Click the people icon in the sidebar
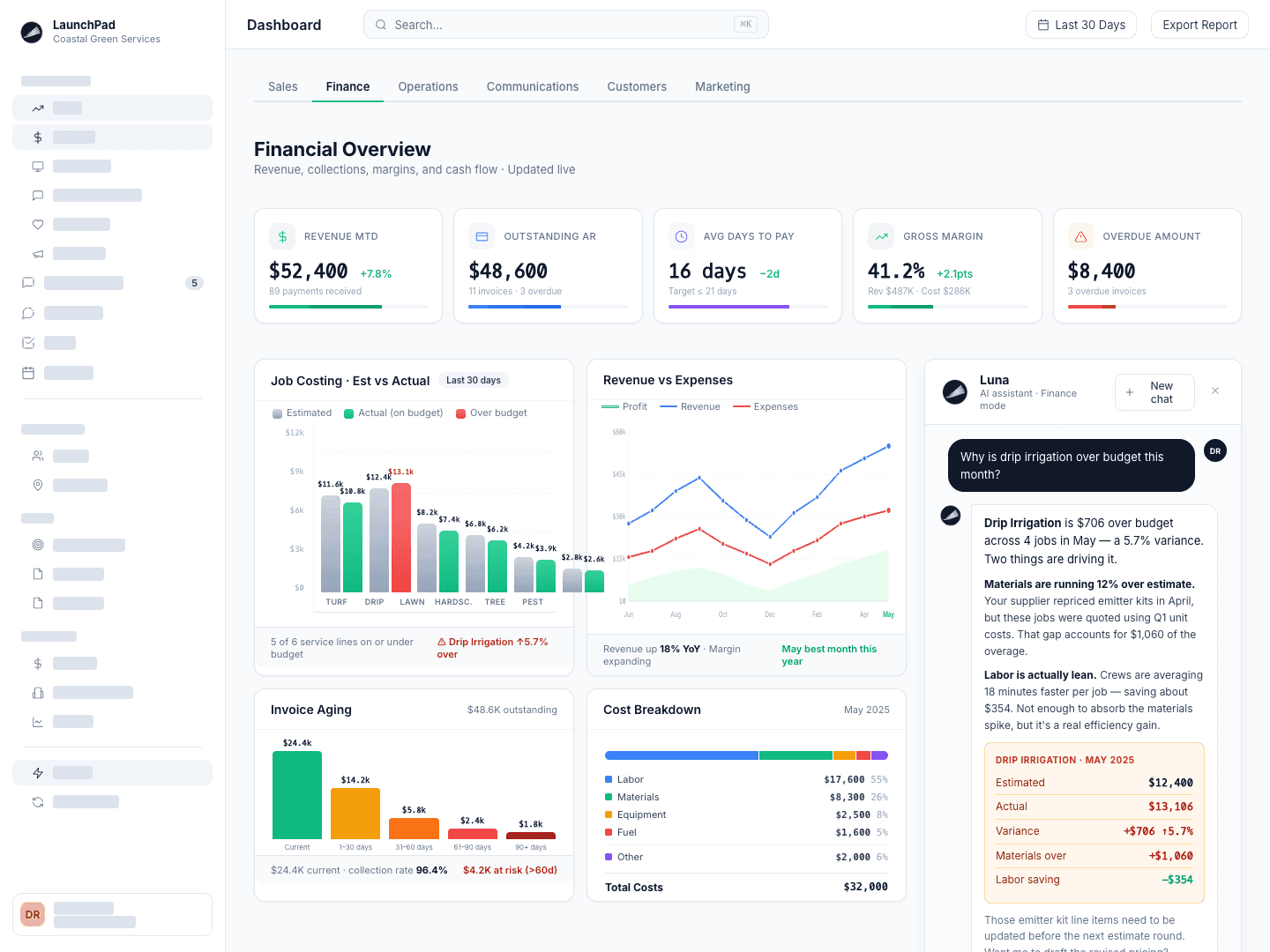The height and width of the screenshot is (952, 1270). [x=38, y=457]
